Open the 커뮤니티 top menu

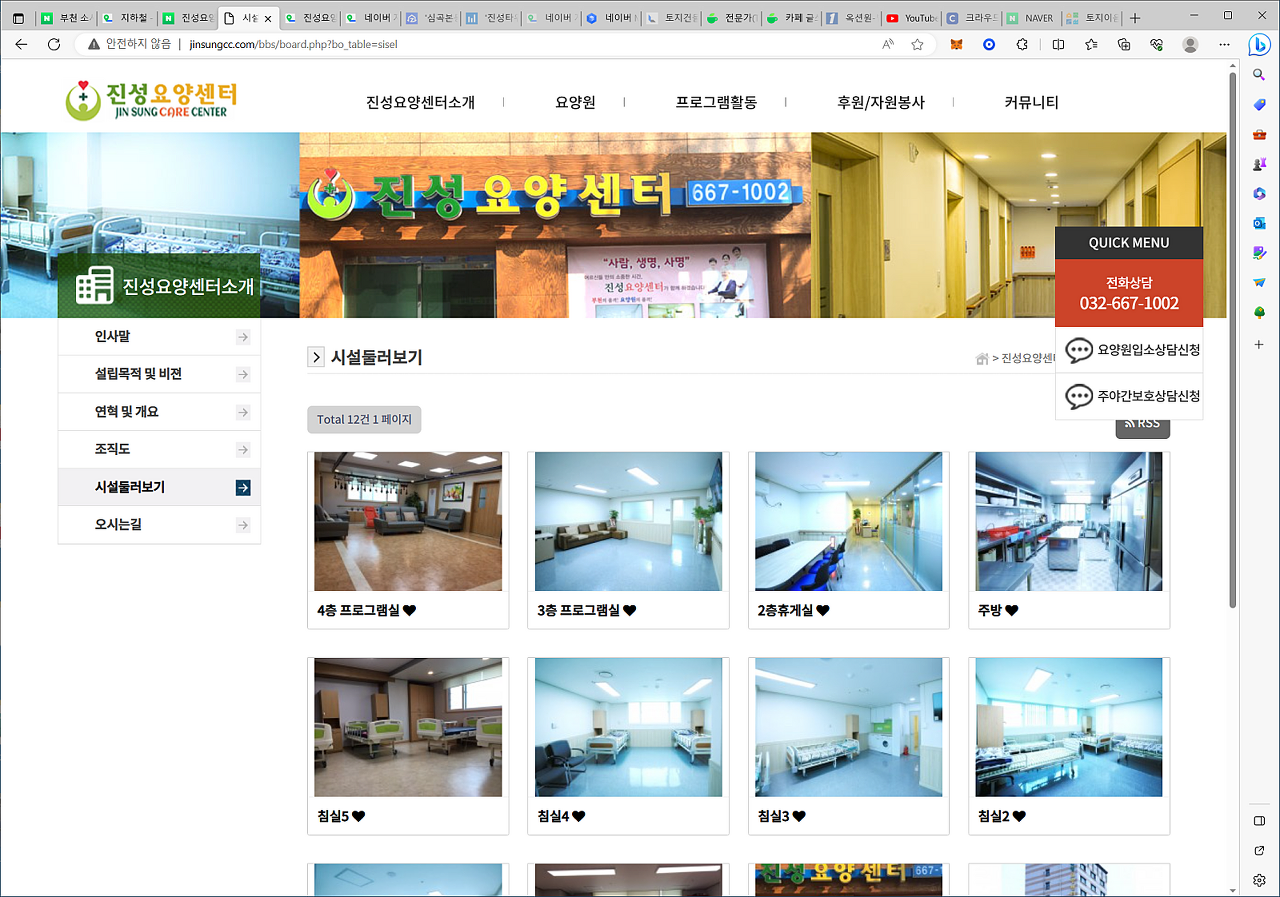click(1031, 102)
